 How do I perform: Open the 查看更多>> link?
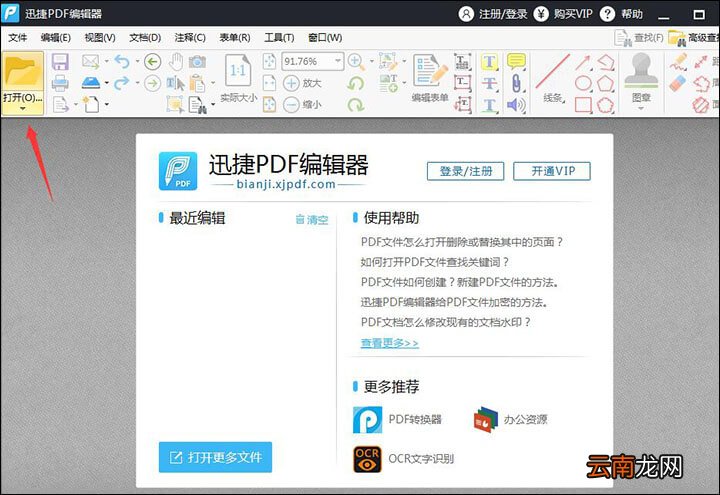tap(389, 343)
